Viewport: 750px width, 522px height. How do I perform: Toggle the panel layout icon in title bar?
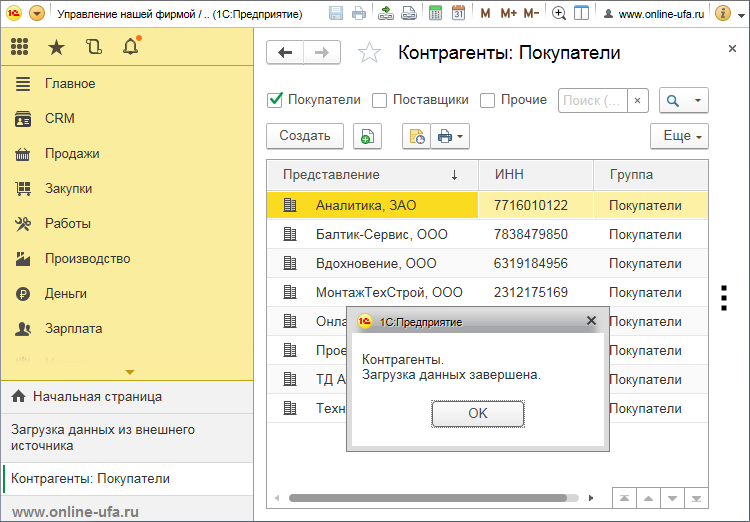(581, 13)
